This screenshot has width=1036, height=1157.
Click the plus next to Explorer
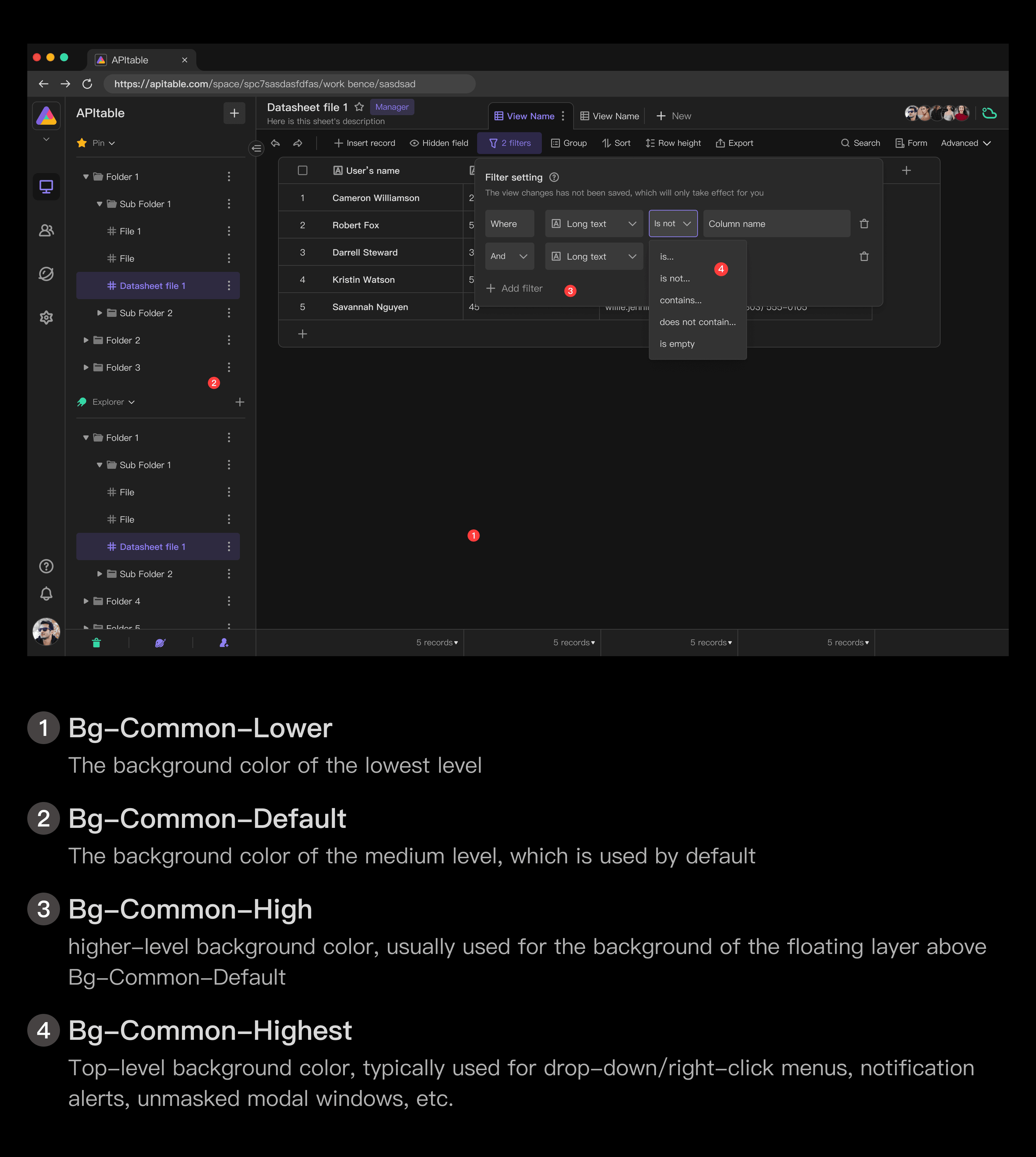pos(240,402)
